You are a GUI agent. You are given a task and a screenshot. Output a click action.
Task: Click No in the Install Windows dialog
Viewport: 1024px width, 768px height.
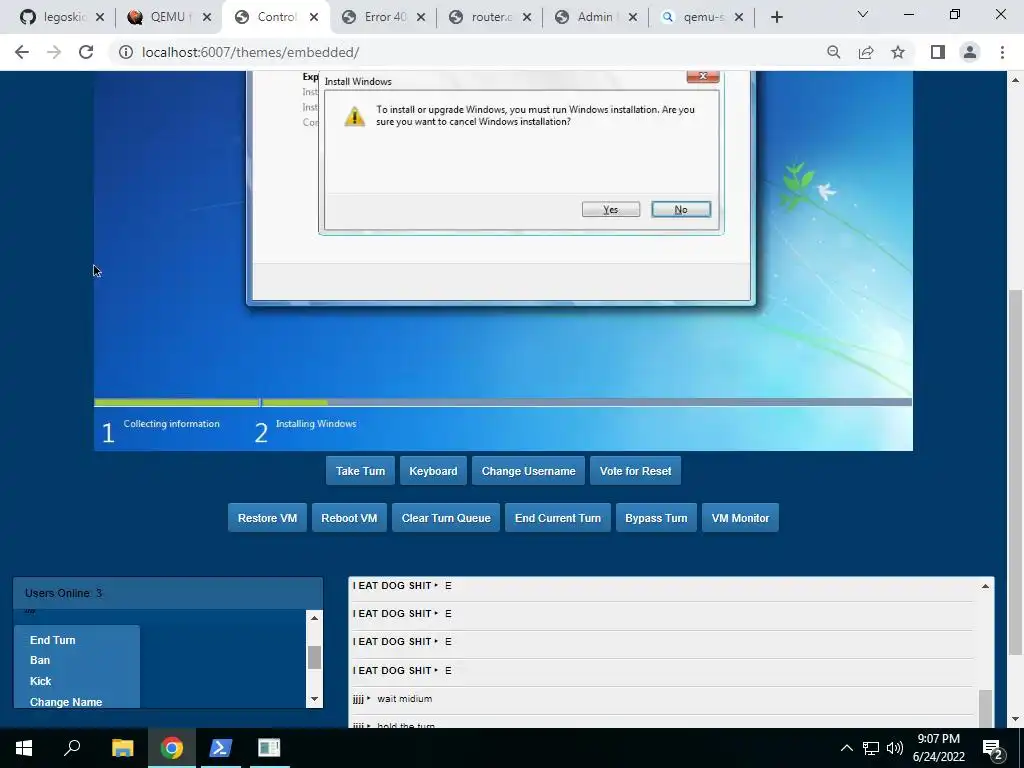point(680,210)
